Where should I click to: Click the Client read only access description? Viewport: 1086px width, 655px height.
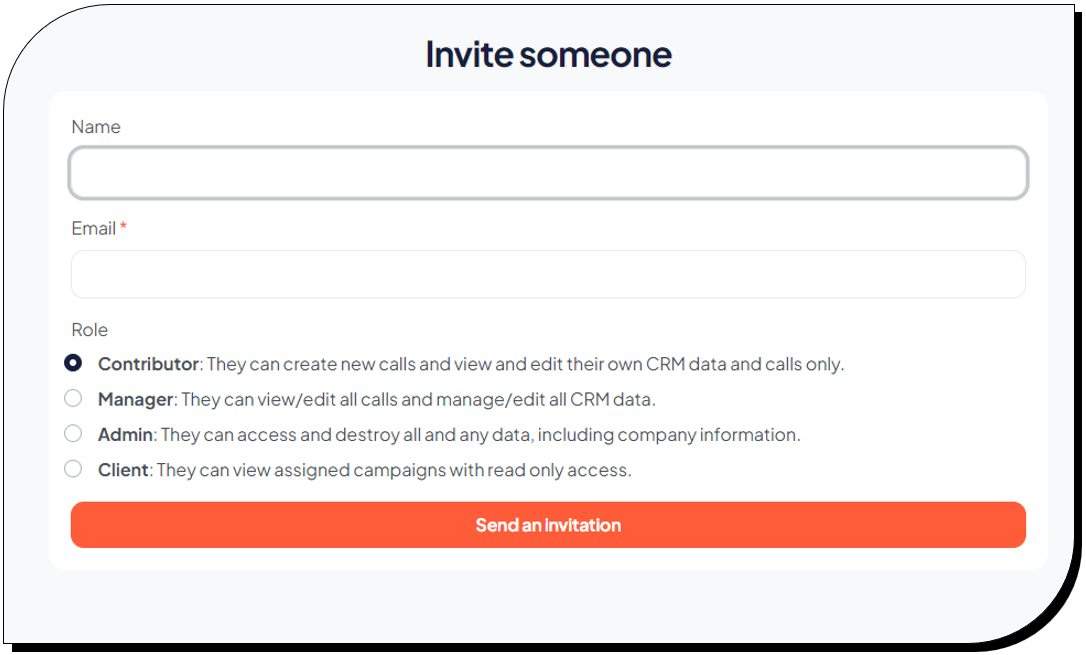tap(394, 470)
